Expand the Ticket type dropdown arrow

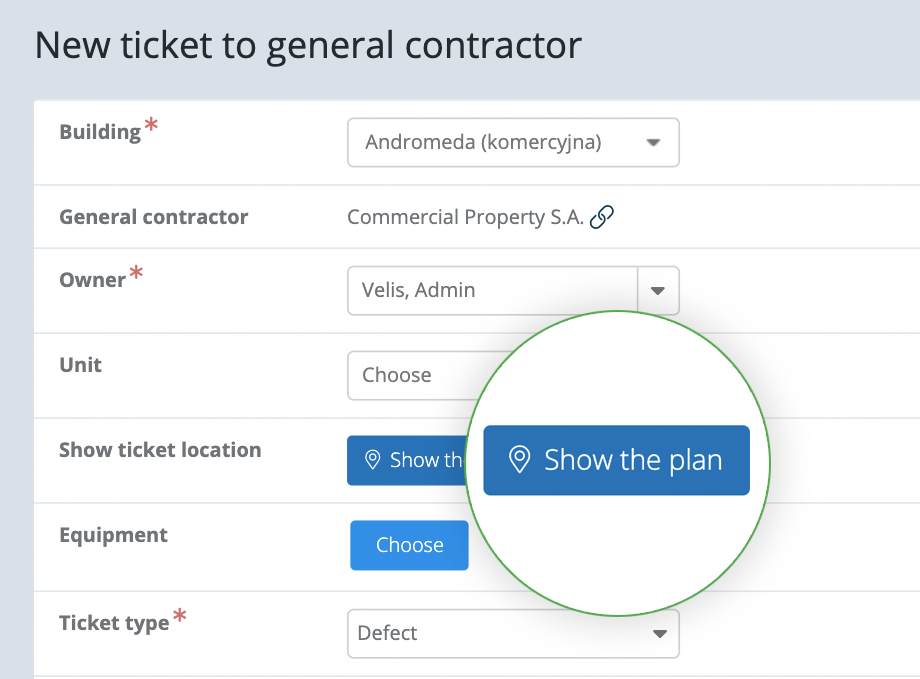660,634
